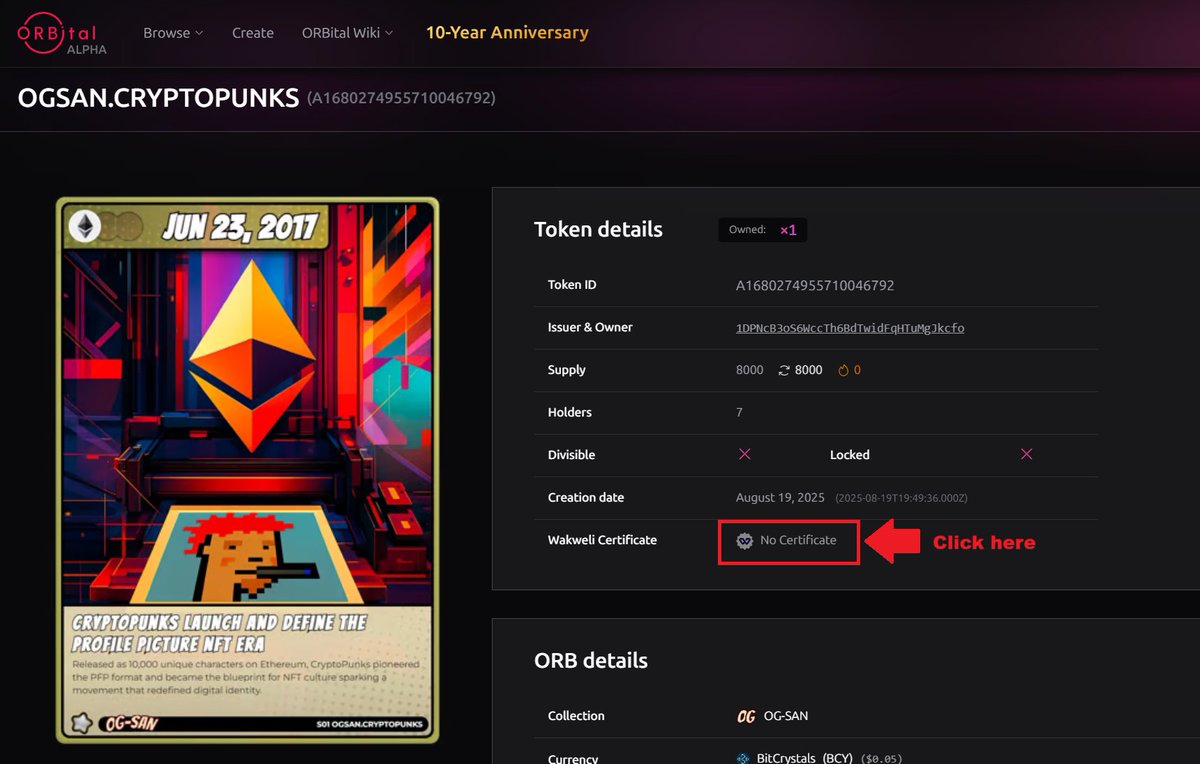1200x764 pixels.
Task: Click the ($0.05) price text
Action: point(881,759)
